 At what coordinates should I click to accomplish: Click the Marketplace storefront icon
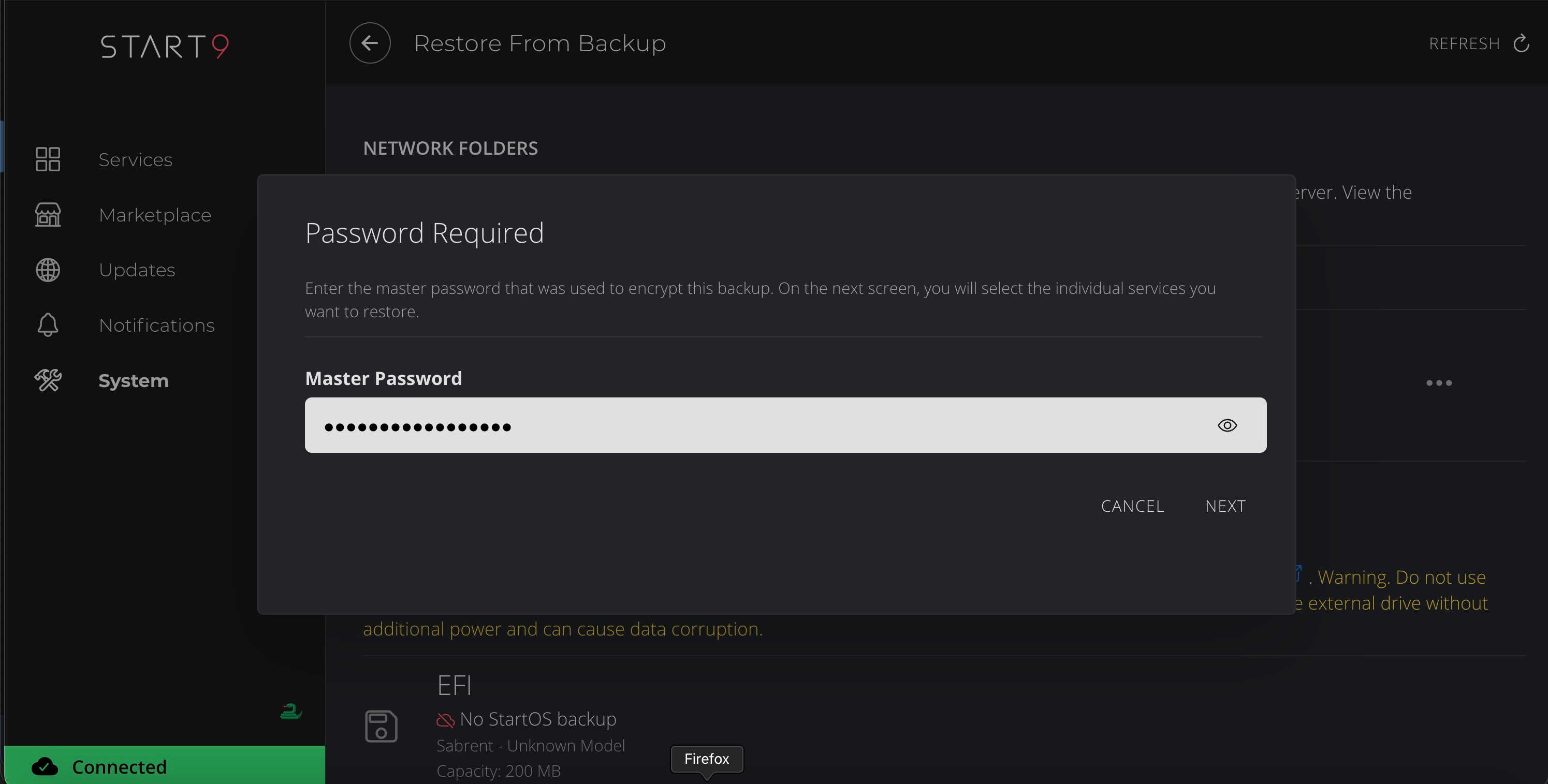click(48, 214)
